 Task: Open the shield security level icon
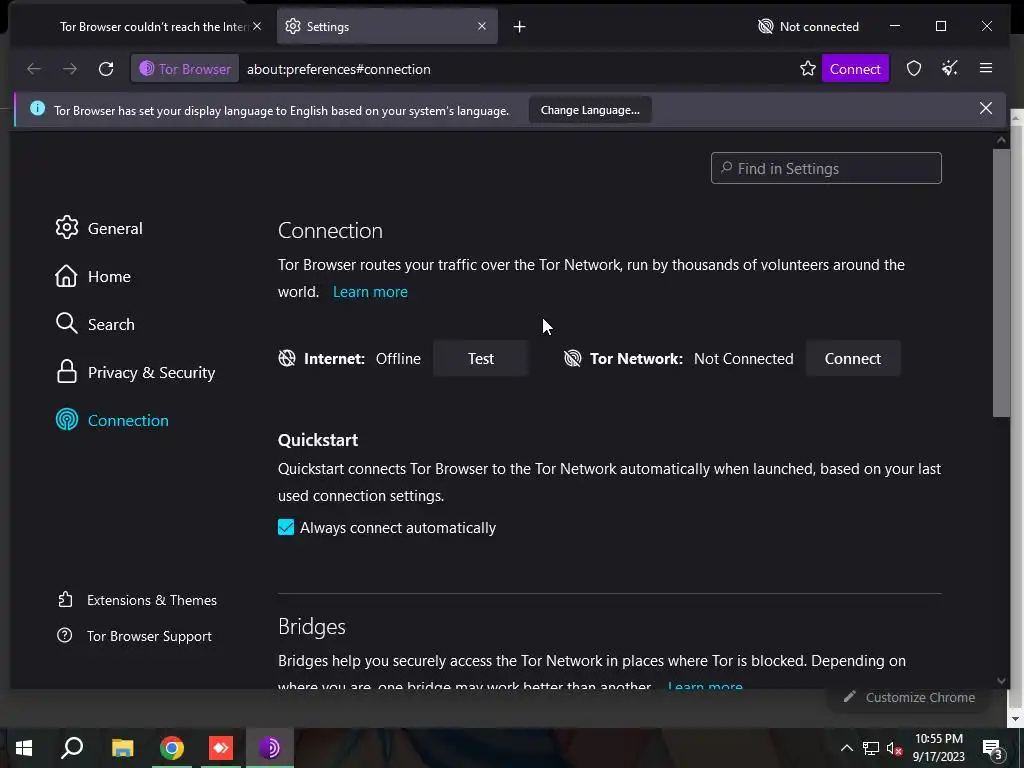coord(914,69)
